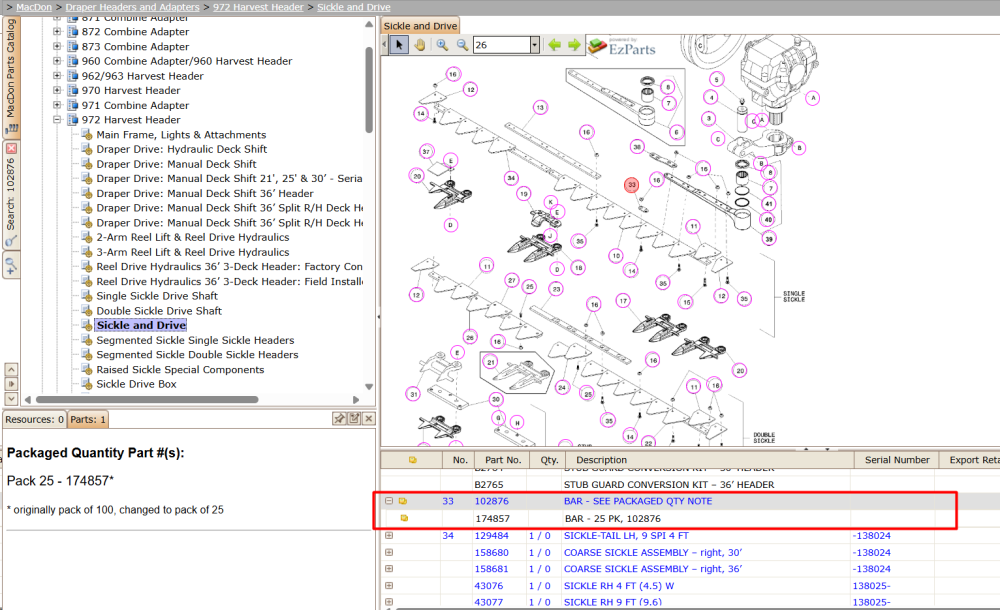Go to next diagram with green right arrow
1000x610 pixels.
tap(575, 45)
